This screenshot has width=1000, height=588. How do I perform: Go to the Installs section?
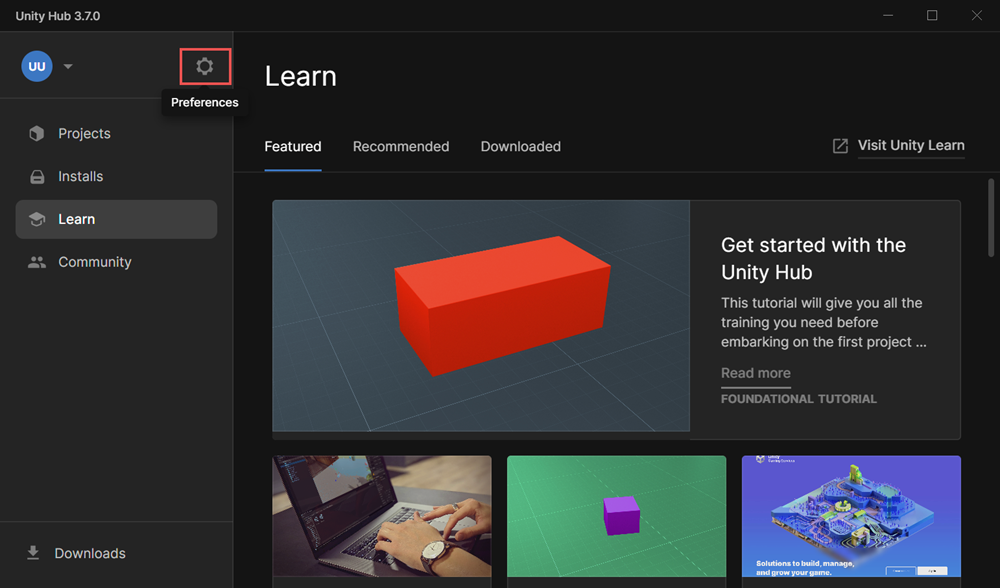click(x=116, y=177)
